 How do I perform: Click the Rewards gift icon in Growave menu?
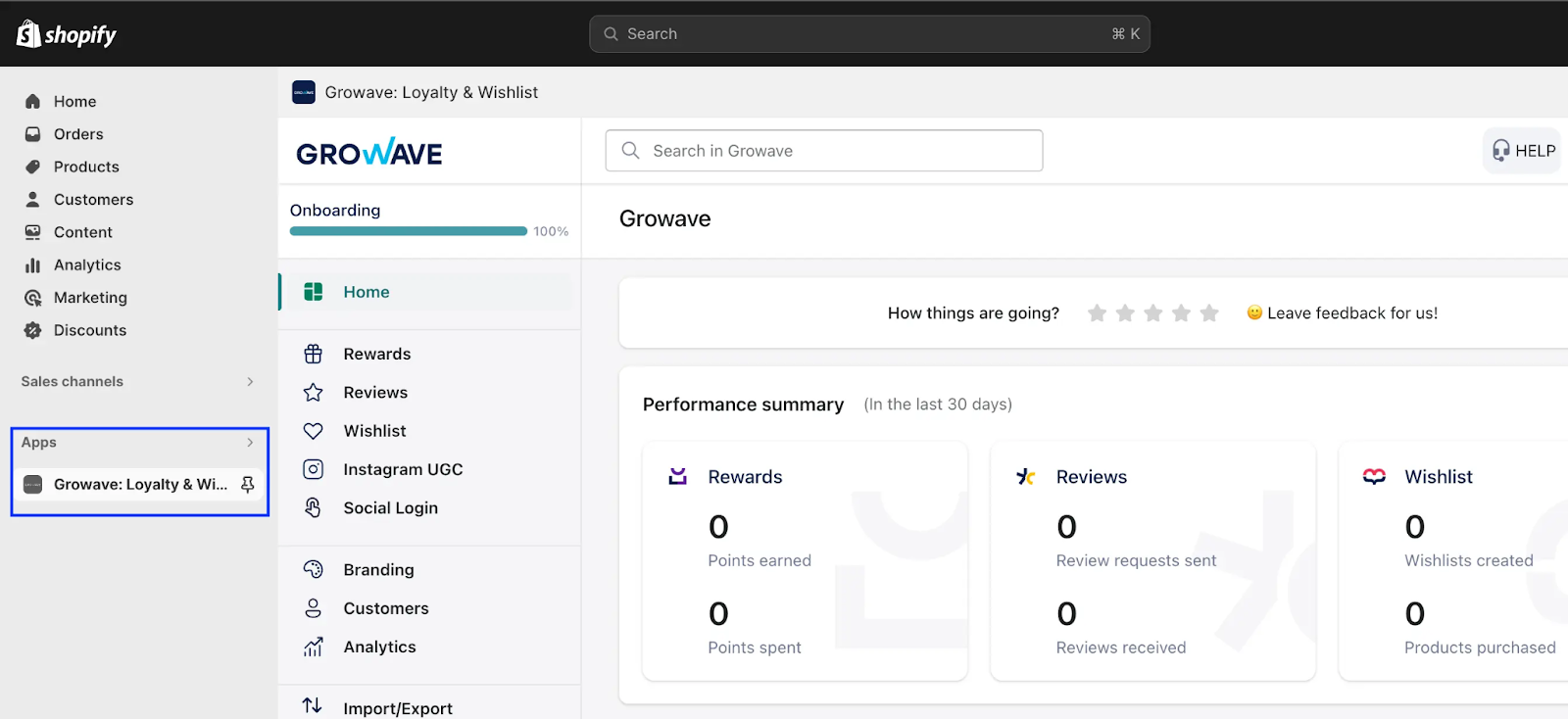click(x=313, y=354)
